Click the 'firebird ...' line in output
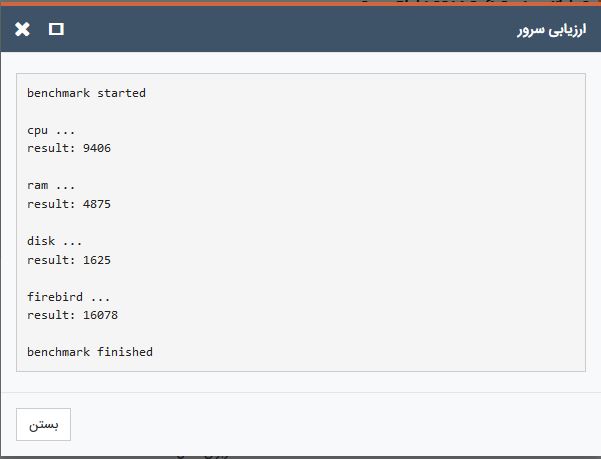The image size is (601, 459). click(68, 297)
